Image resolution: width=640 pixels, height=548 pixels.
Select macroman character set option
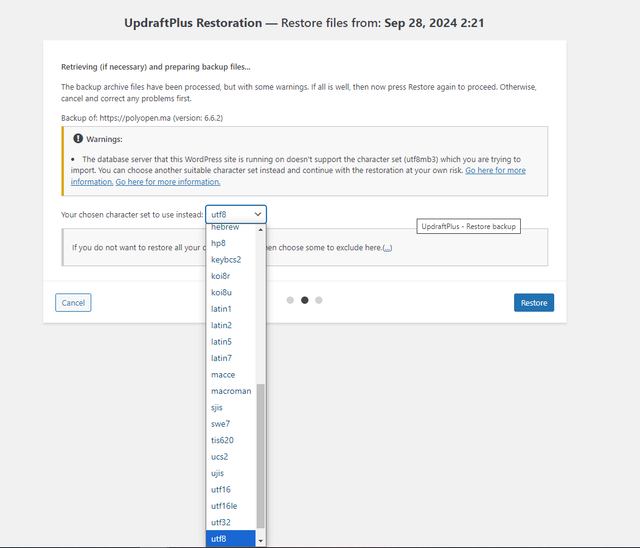[231, 391]
